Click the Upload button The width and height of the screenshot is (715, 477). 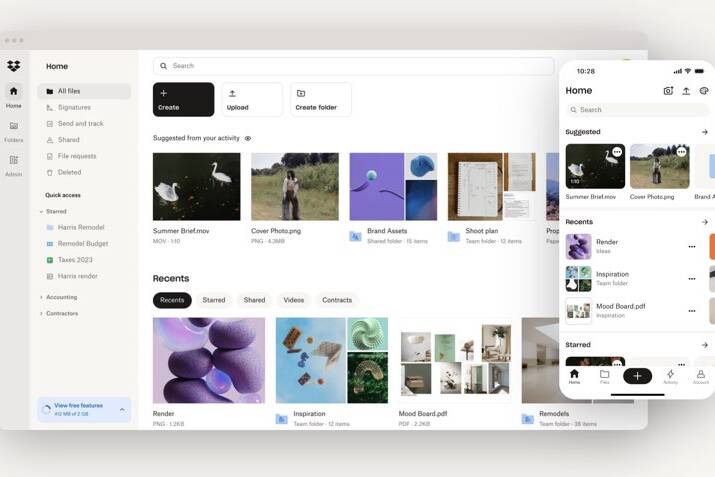pos(252,99)
